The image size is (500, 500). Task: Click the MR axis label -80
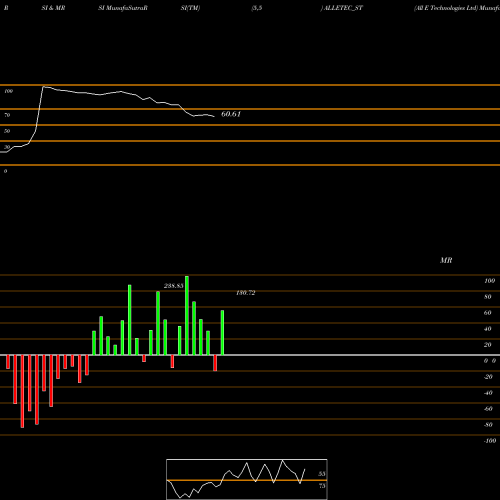[488, 425]
